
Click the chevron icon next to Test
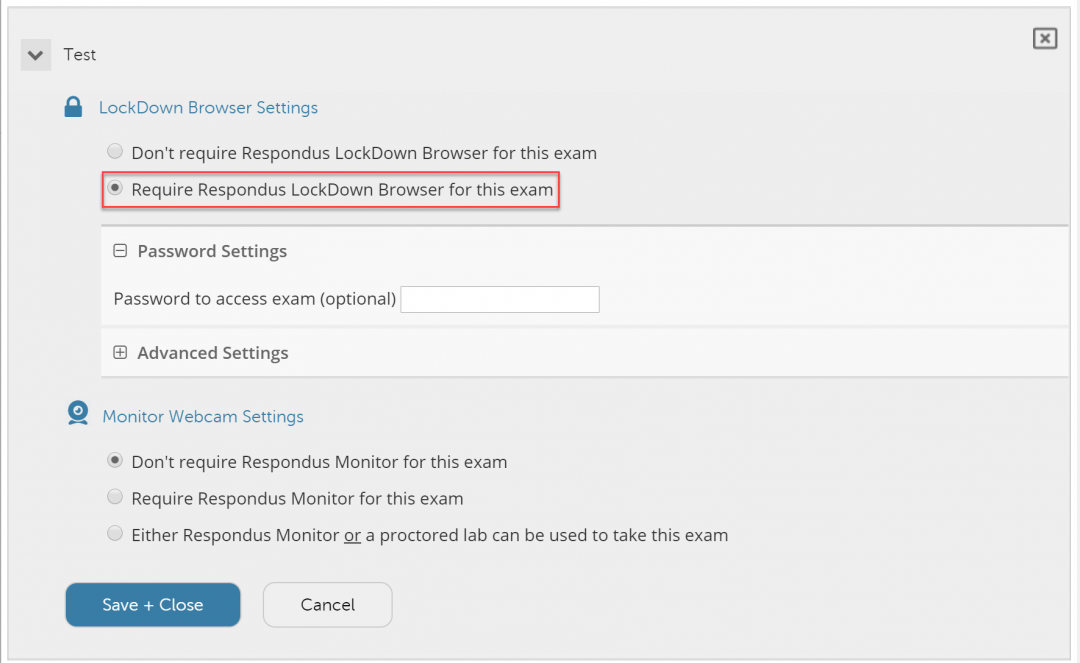pos(35,54)
